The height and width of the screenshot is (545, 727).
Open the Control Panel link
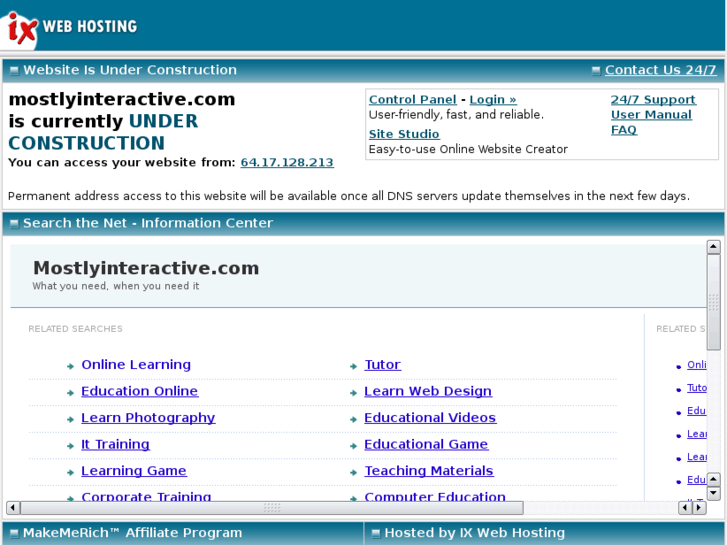(x=413, y=99)
